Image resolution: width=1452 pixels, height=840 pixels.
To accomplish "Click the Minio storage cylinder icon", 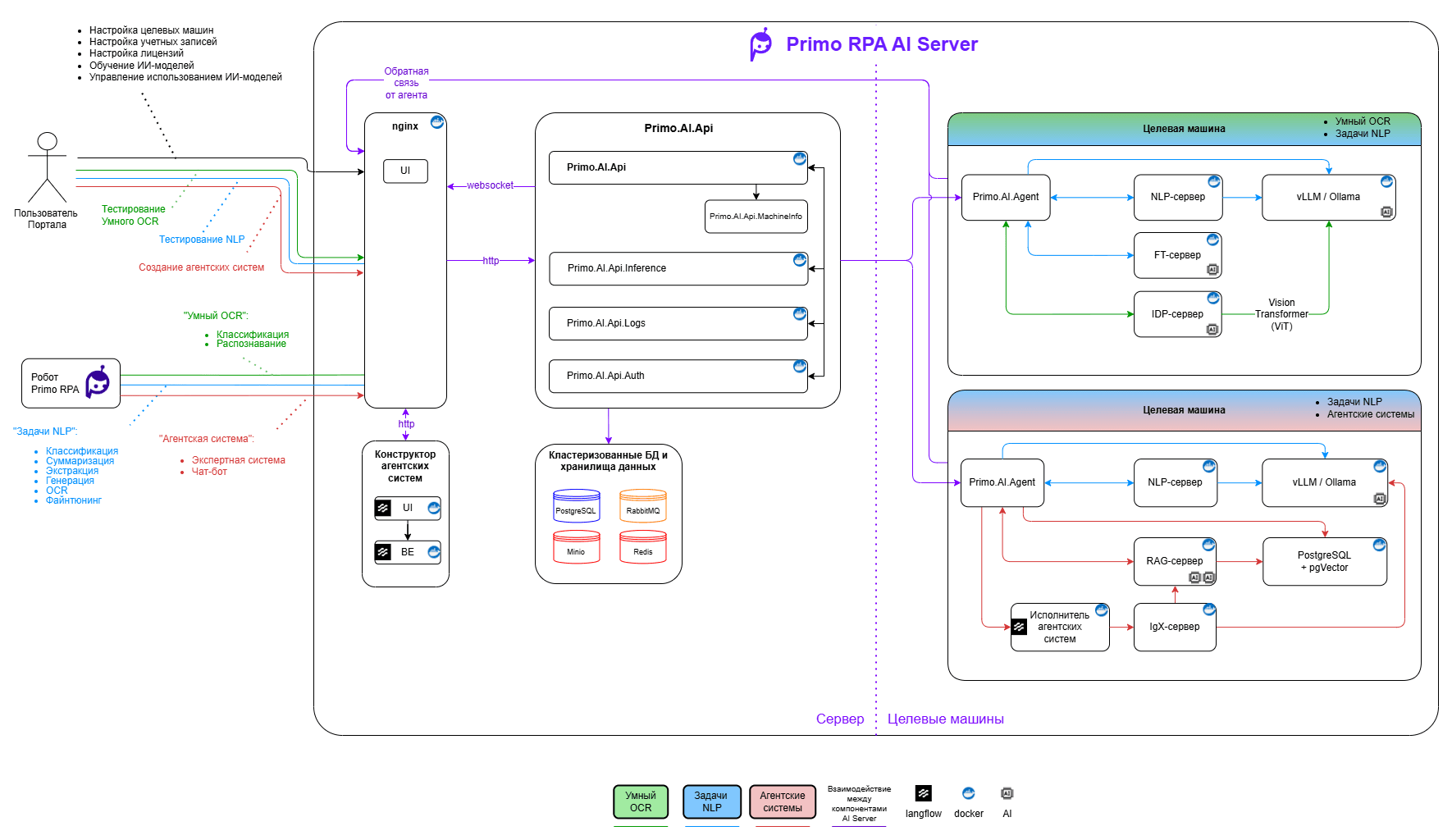I will pyautogui.click(x=576, y=547).
